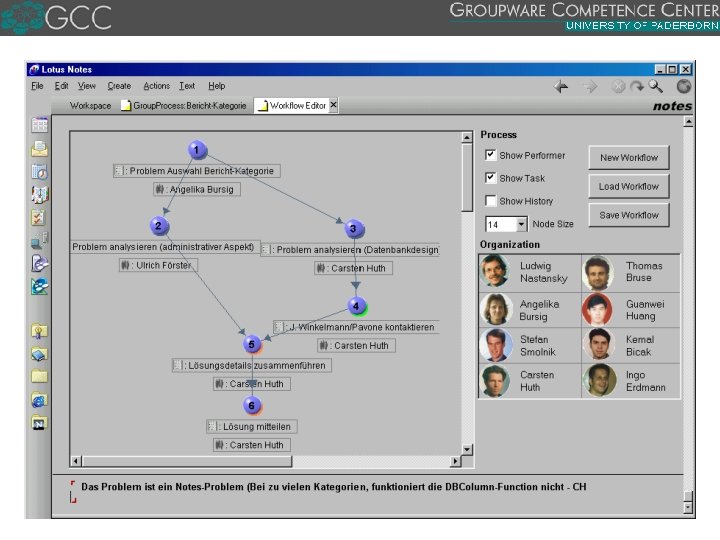This screenshot has width=720, height=540.
Task: Select workflow node 6
Action: point(252,405)
